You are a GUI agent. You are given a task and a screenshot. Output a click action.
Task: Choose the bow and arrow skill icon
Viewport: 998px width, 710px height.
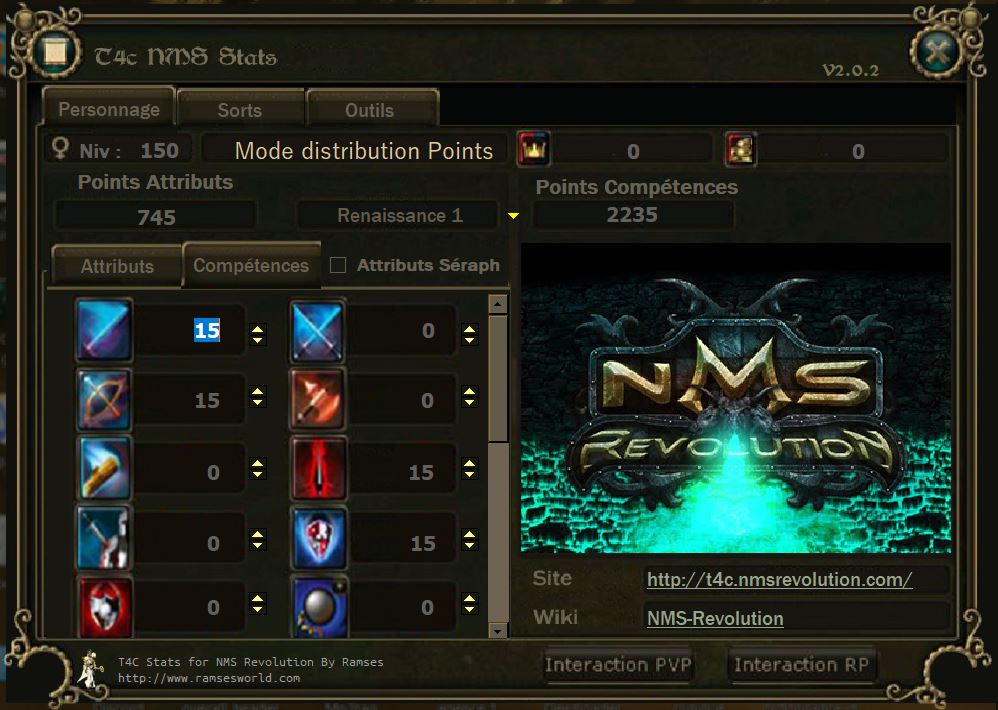(x=104, y=400)
